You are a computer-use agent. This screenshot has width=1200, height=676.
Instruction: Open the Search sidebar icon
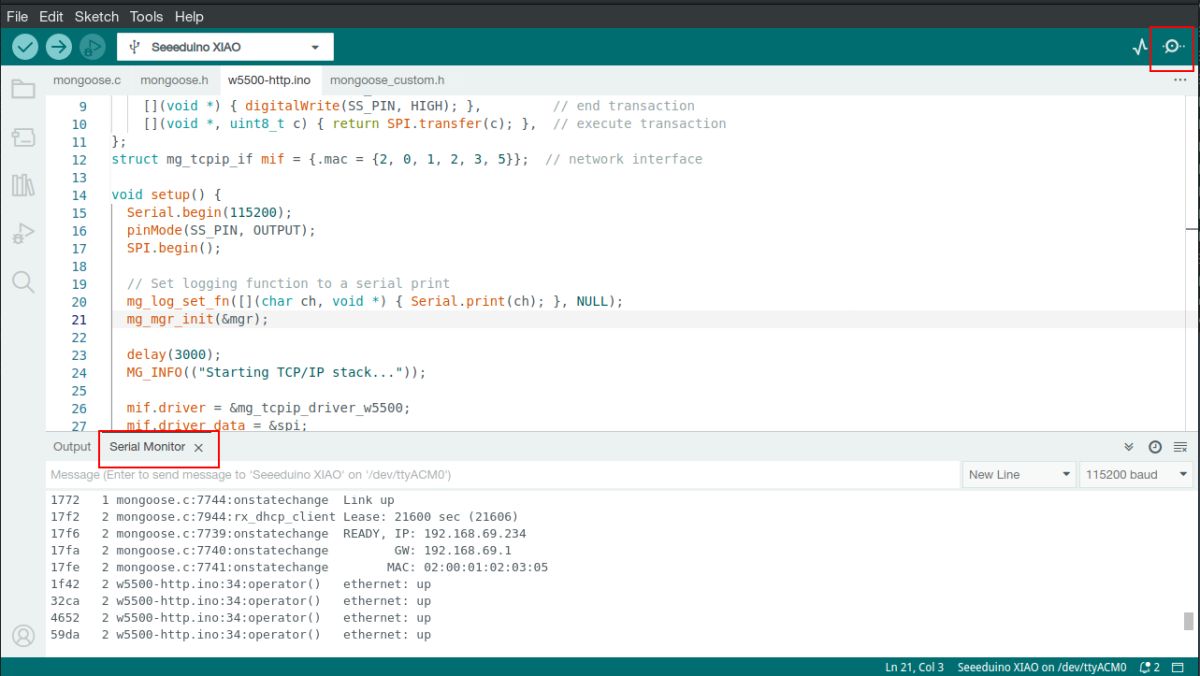click(x=23, y=281)
